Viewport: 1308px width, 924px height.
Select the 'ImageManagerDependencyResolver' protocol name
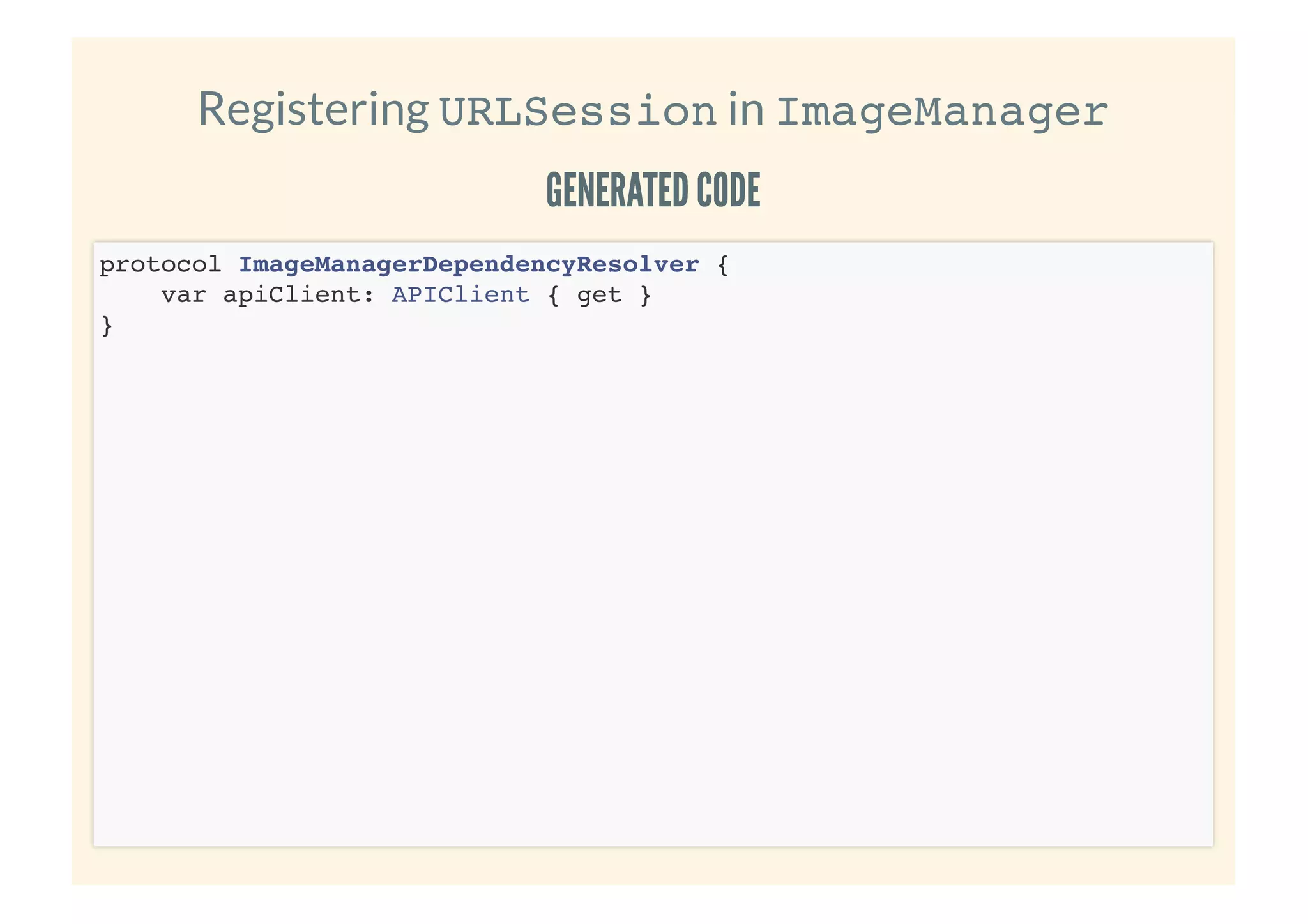click(469, 264)
